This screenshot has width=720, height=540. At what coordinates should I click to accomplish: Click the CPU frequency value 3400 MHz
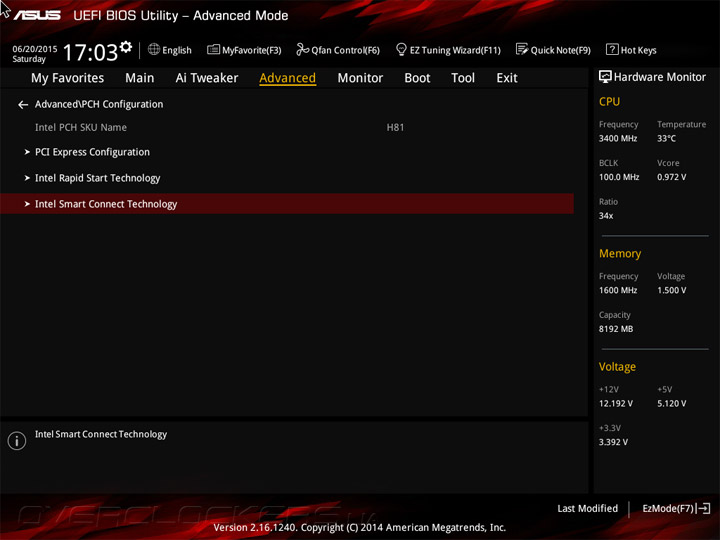coord(618,138)
